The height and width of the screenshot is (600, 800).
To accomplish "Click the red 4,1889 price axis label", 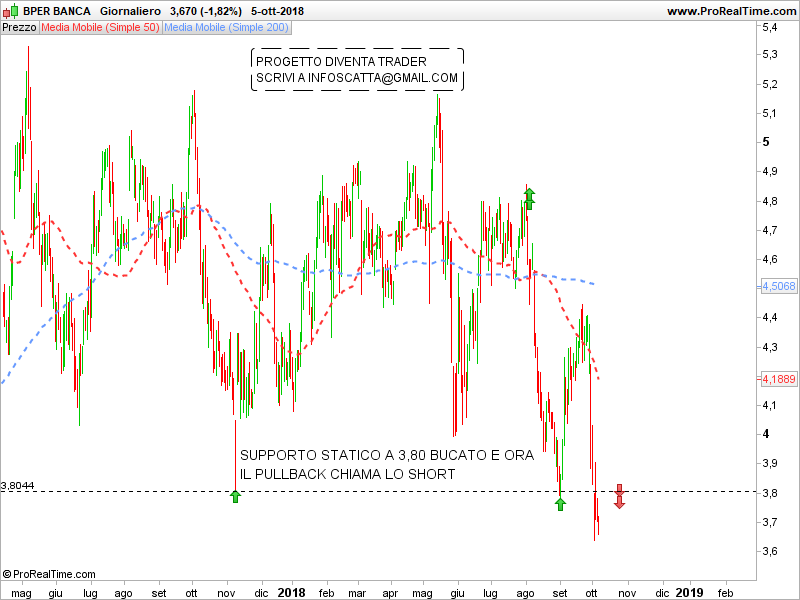I will [x=778, y=379].
